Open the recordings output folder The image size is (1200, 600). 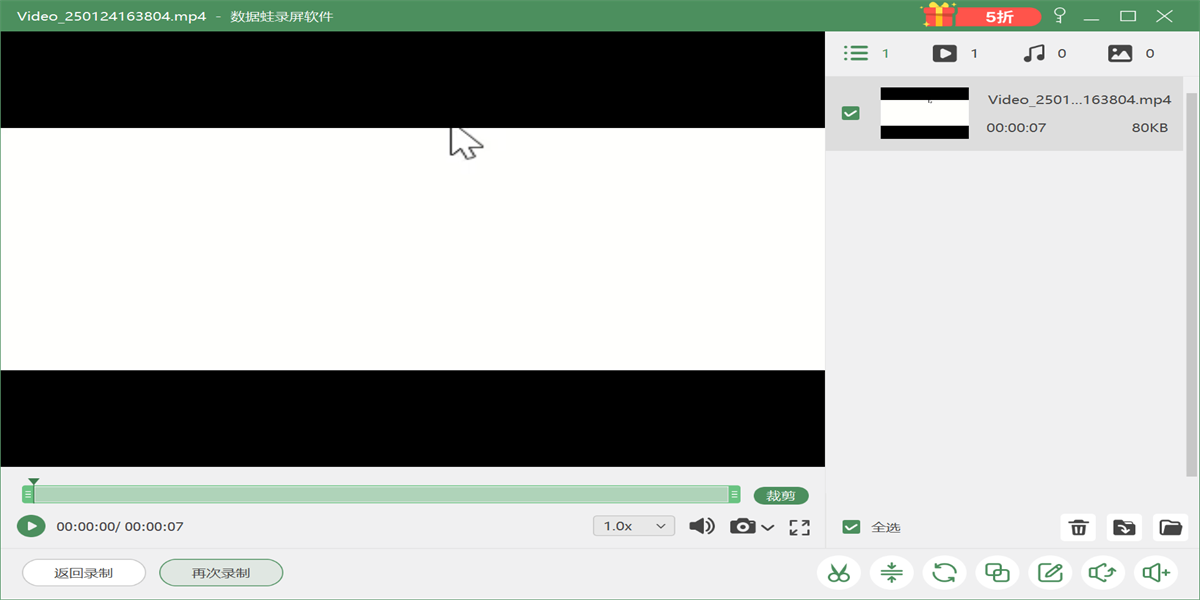pos(1170,527)
